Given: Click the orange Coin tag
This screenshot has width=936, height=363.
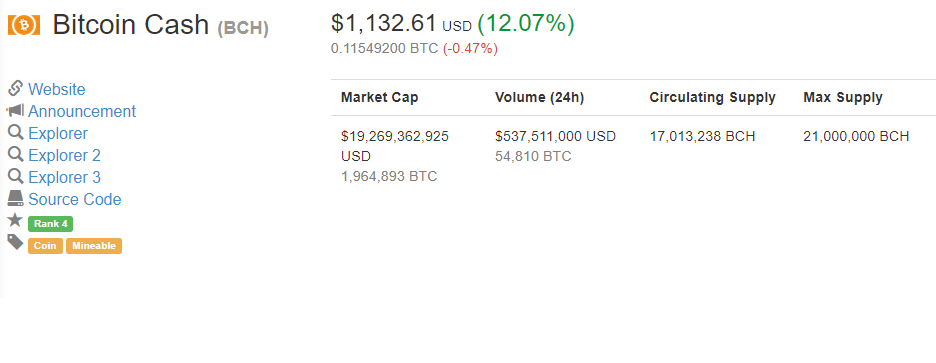Looking at the screenshot, I should (45, 246).
